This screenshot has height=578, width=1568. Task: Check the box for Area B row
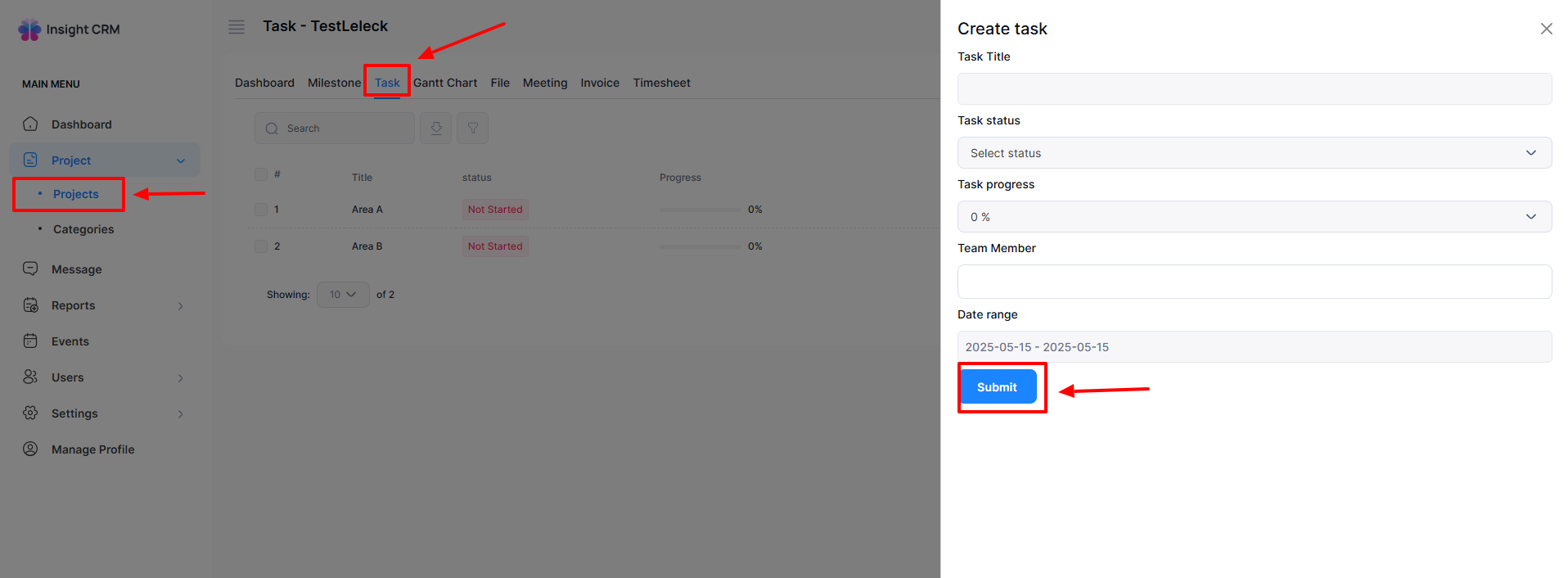[261, 246]
